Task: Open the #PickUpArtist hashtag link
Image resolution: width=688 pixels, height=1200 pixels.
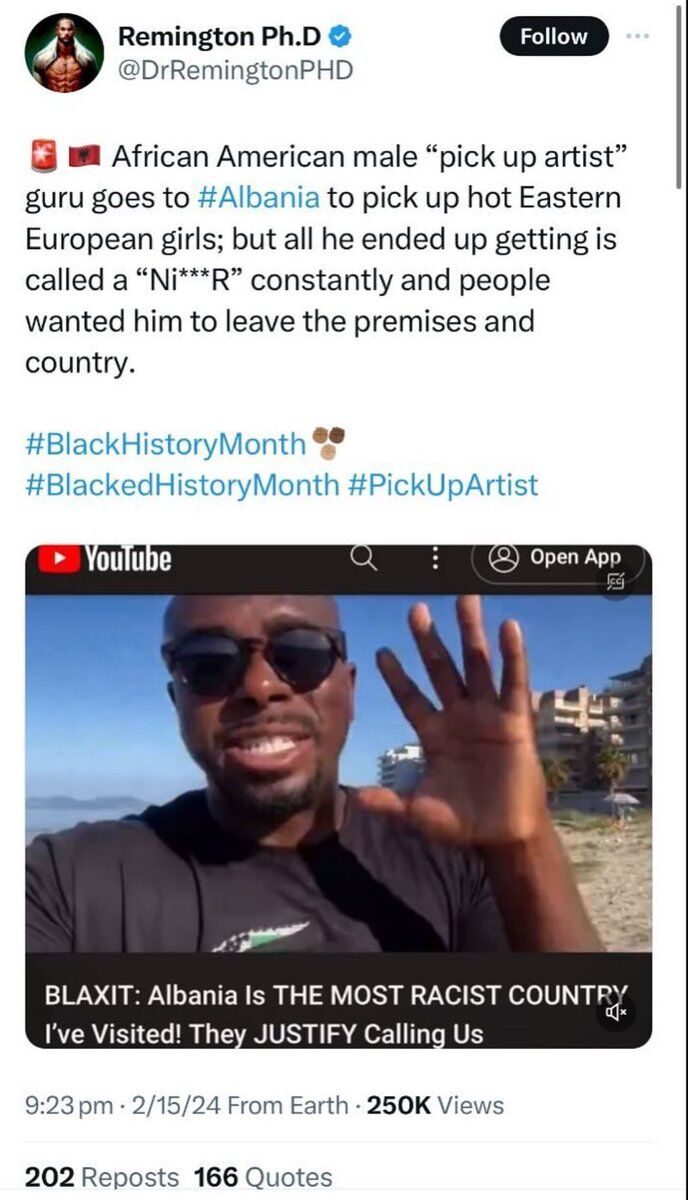Action: [x=443, y=485]
